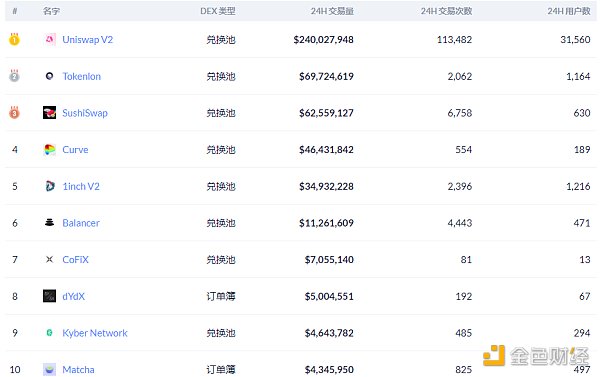The width and height of the screenshot is (600, 377).
Task: Sort by 24H交易次数 column header
Action: [446, 11]
